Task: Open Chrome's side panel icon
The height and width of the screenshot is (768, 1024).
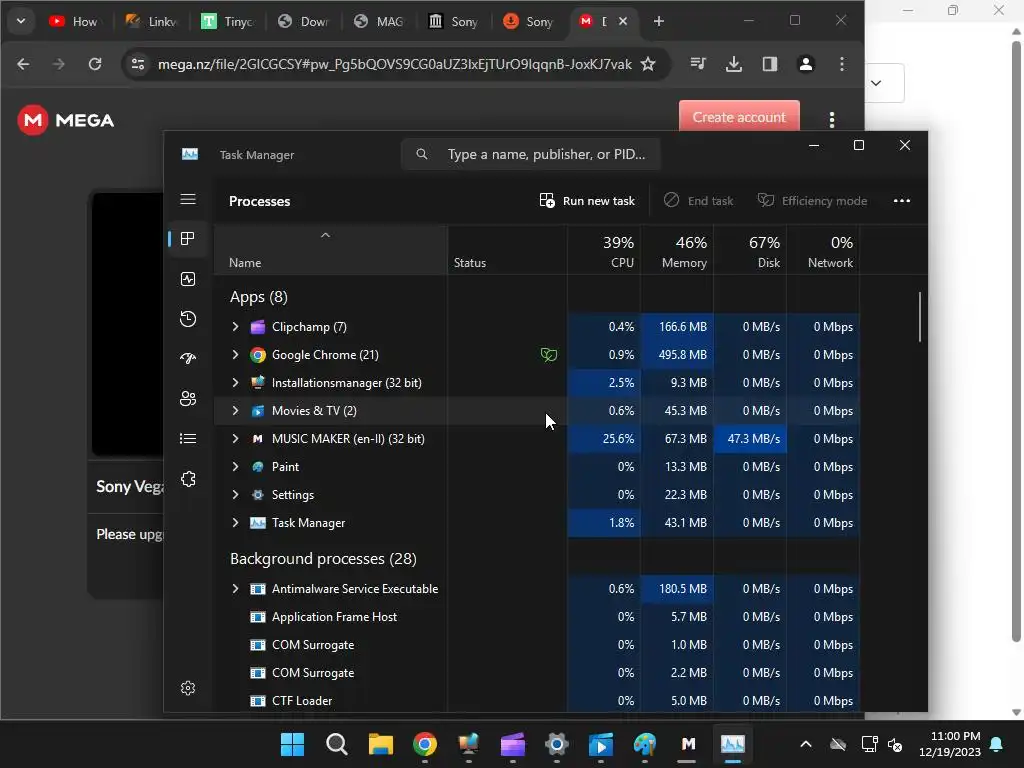Action: pos(770,64)
